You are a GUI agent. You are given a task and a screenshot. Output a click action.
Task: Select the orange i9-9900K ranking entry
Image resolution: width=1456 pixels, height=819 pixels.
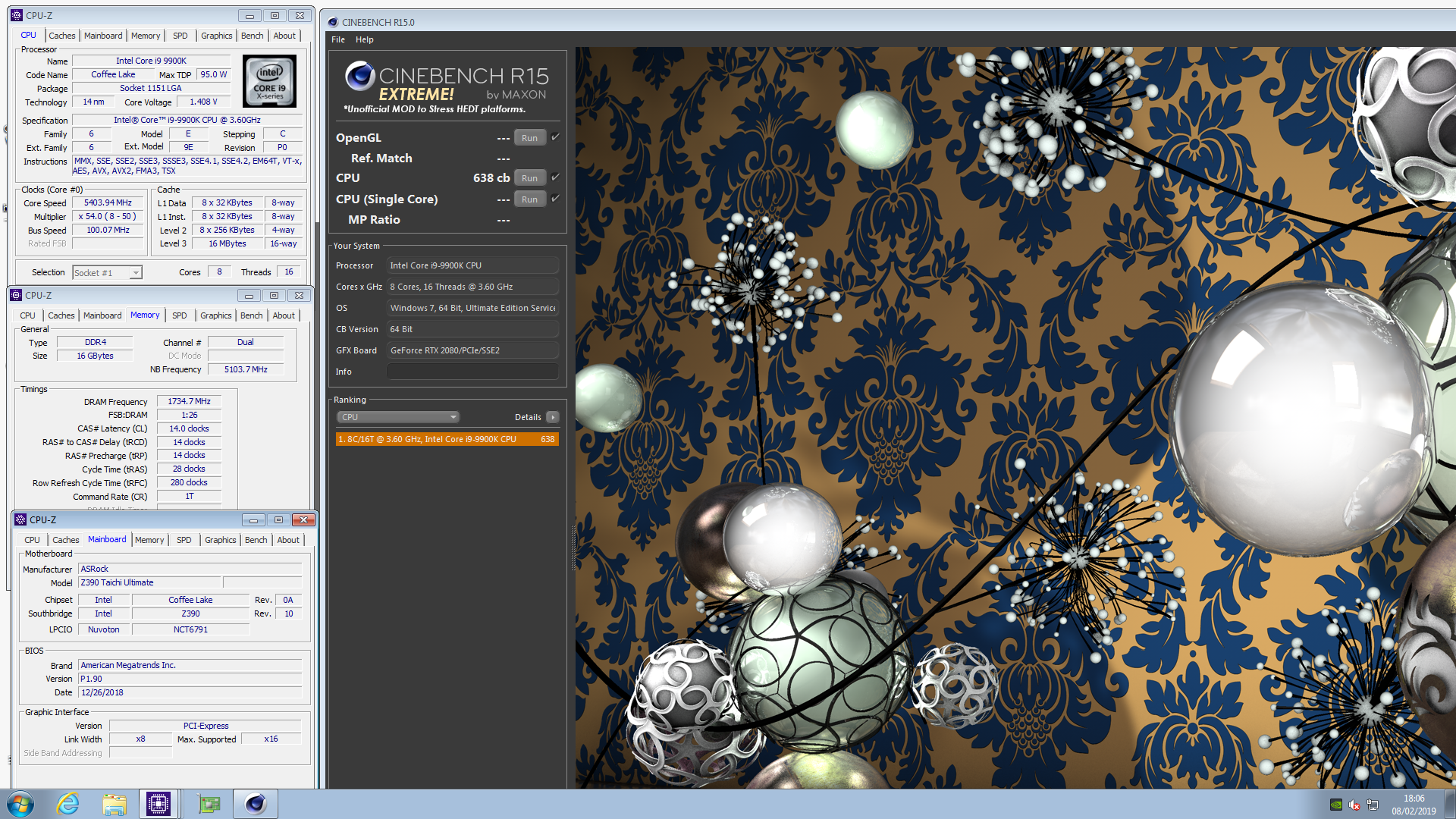(x=447, y=439)
